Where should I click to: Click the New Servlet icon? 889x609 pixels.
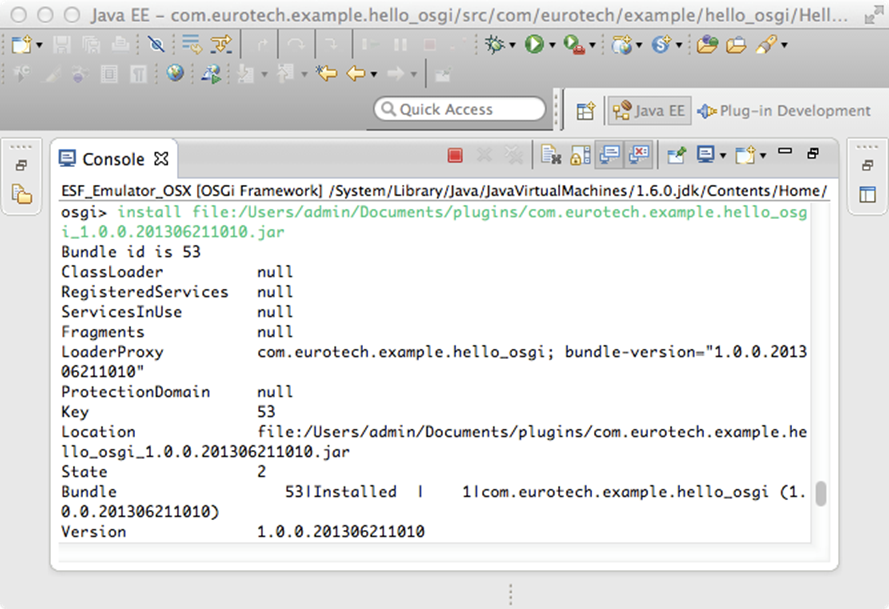coord(661,44)
